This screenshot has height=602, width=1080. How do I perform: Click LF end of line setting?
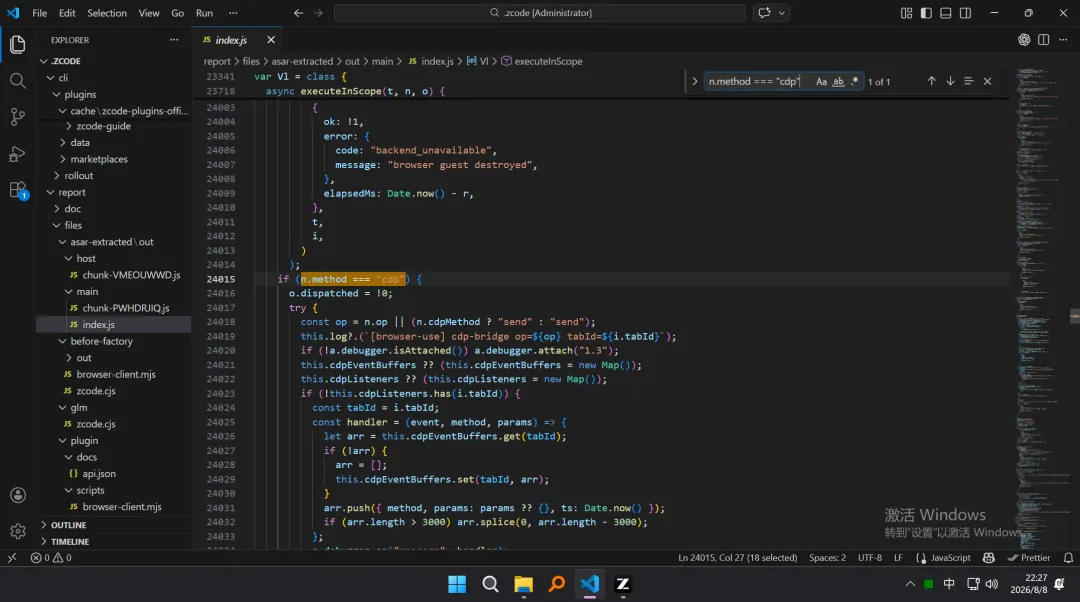898,558
